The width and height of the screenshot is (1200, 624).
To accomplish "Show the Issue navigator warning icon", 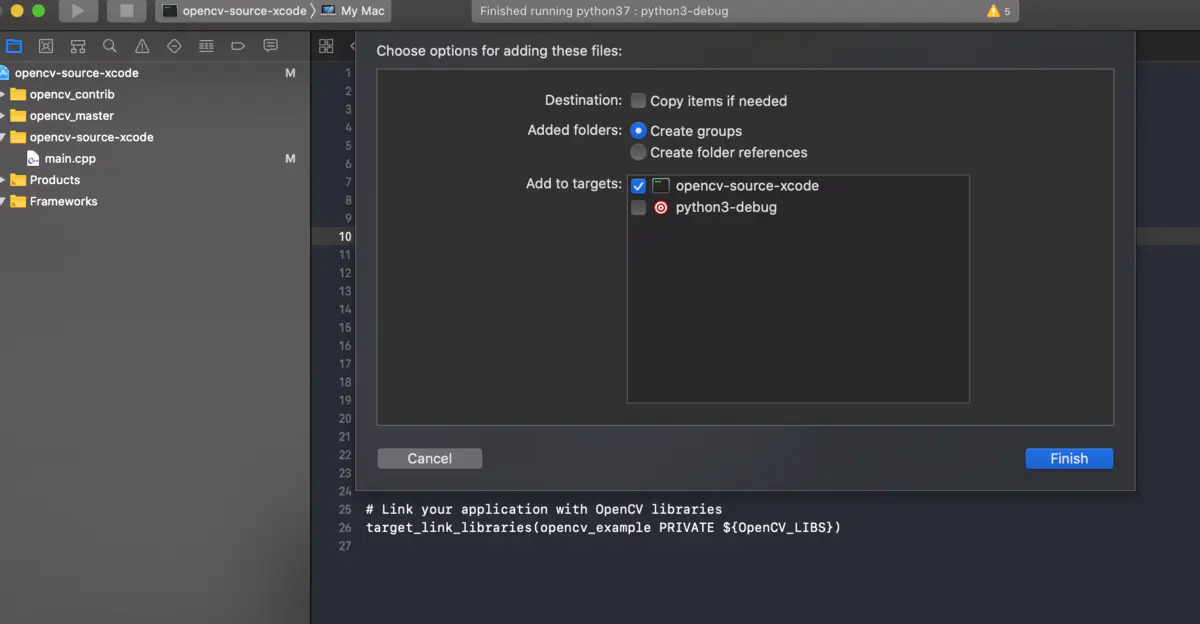I will (141, 45).
